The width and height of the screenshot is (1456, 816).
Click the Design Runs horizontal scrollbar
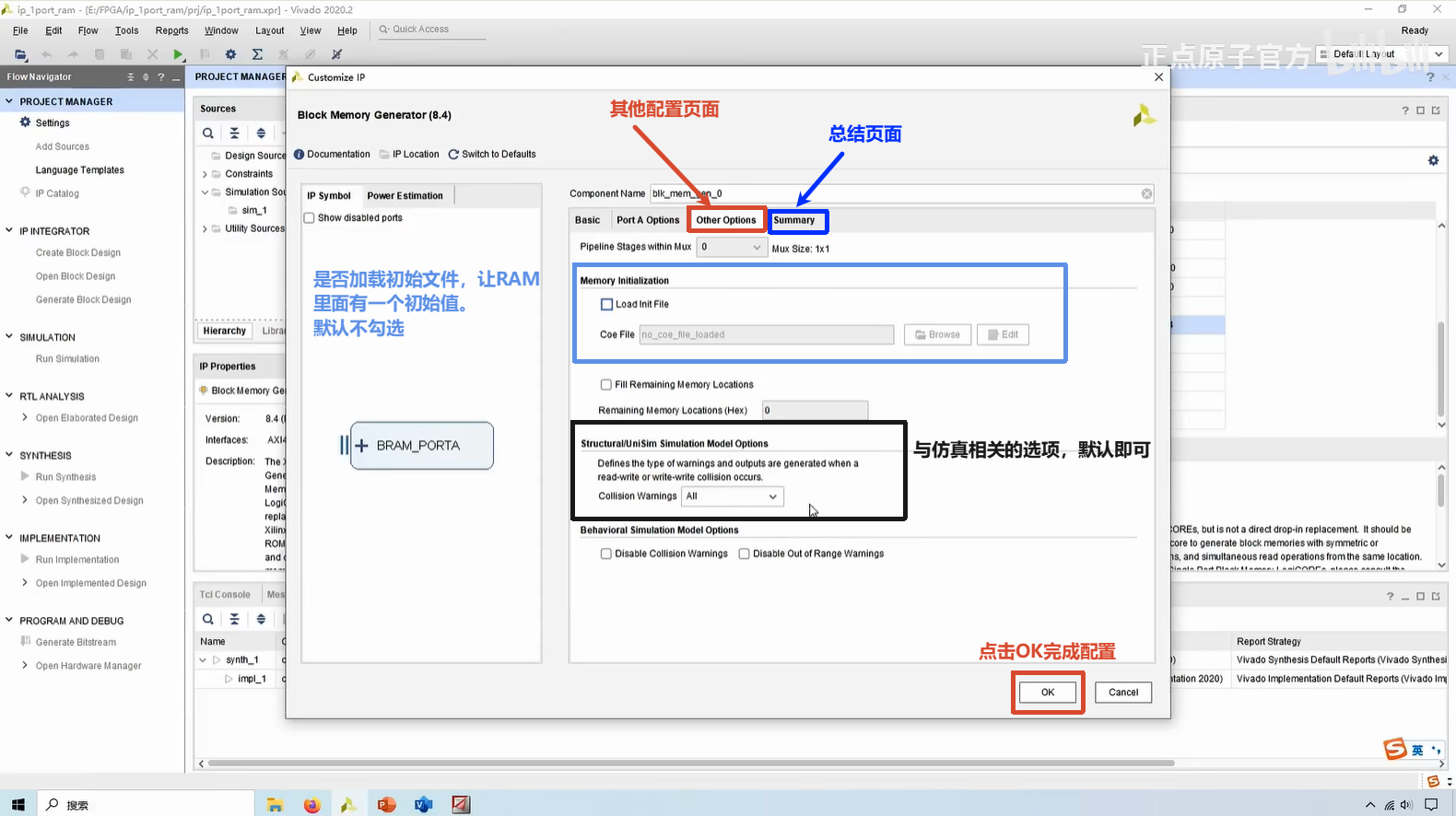(691, 764)
